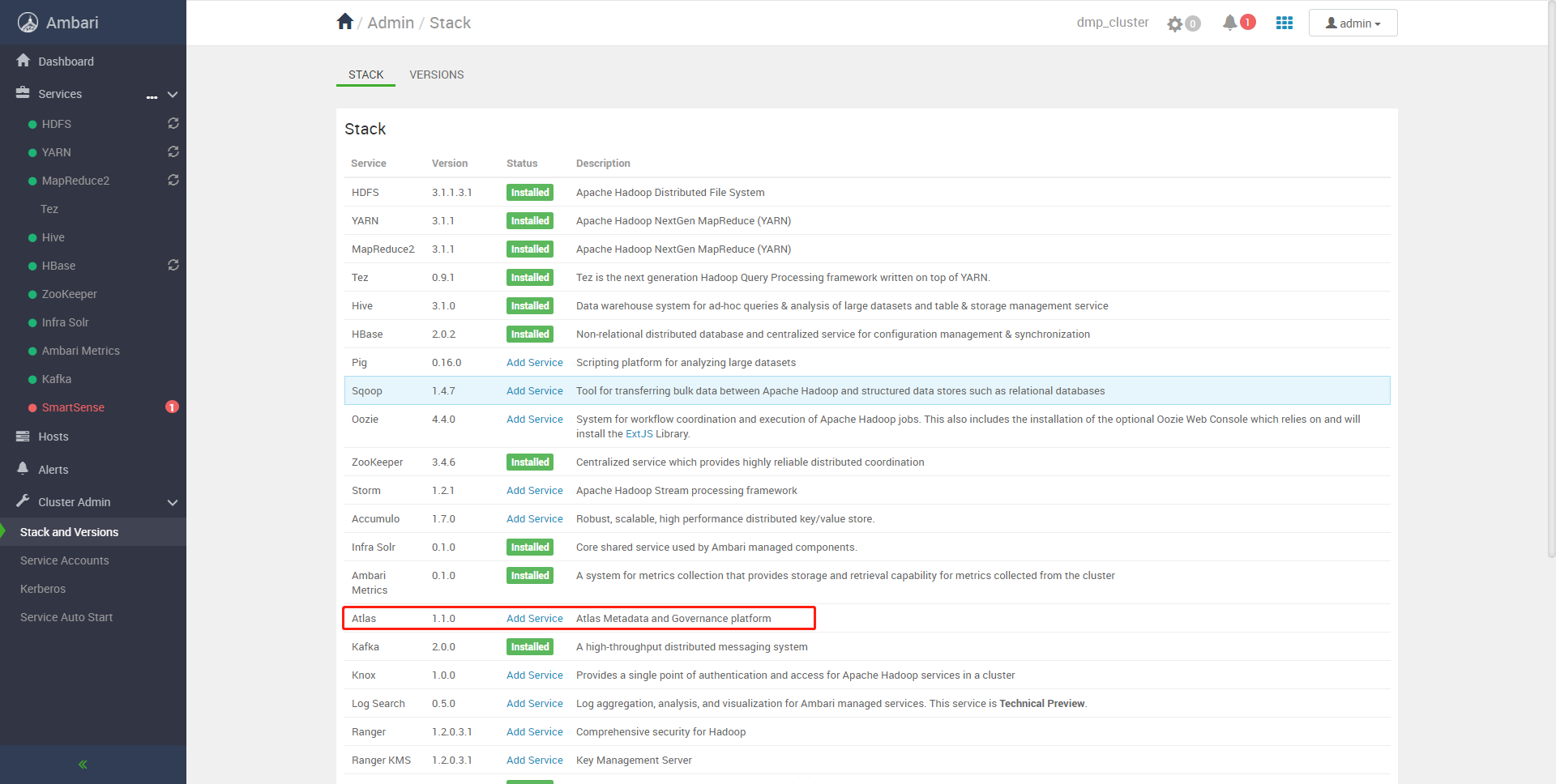Screen dimensions: 1556x784
Task: Select Tez service in sidebar
Action: pos(49,209)
